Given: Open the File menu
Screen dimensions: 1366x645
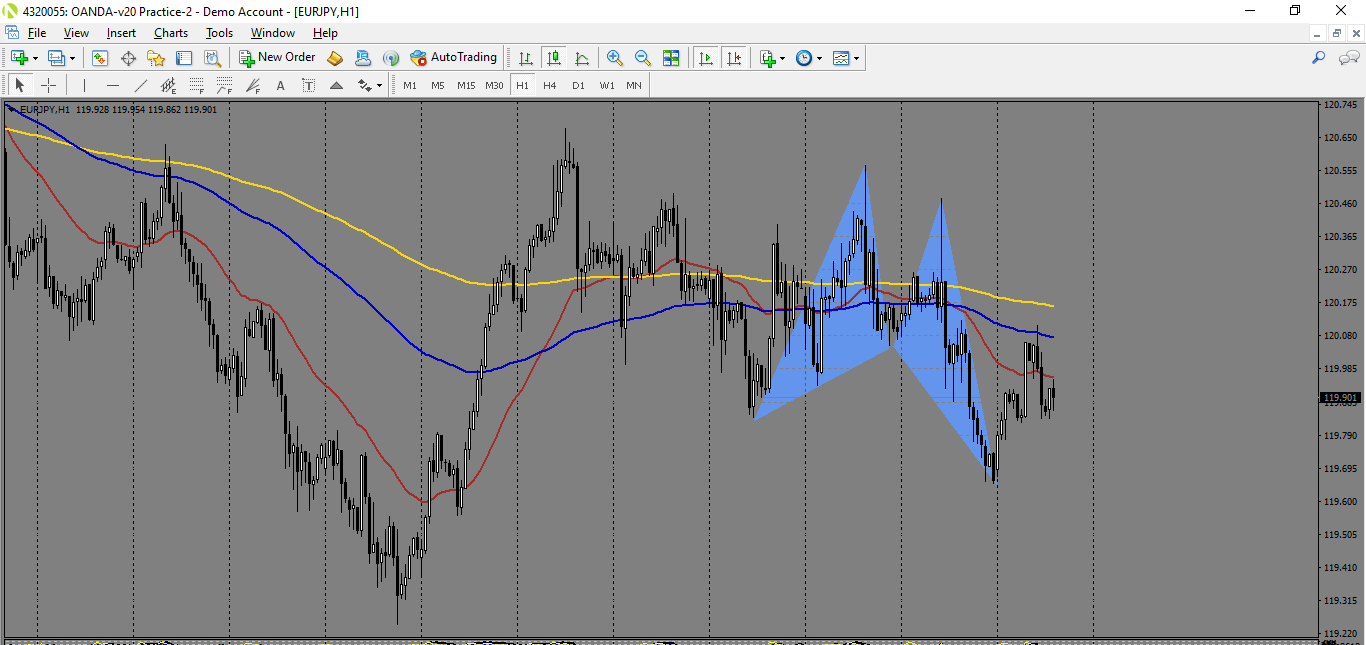Looking at the screenshot, I should pyautogui.click(x=37, y=33).
